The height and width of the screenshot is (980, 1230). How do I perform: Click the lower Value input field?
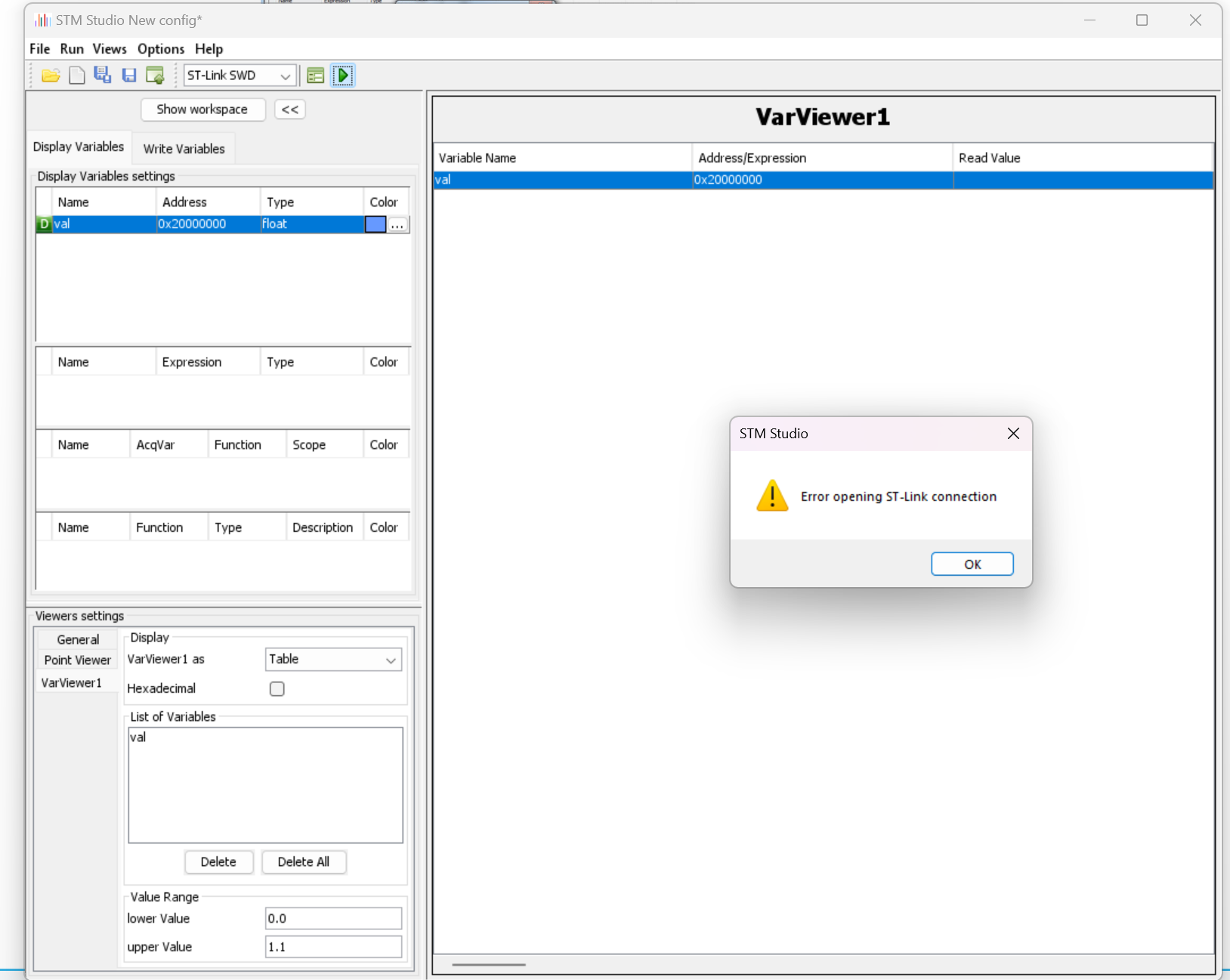[333, 918]
